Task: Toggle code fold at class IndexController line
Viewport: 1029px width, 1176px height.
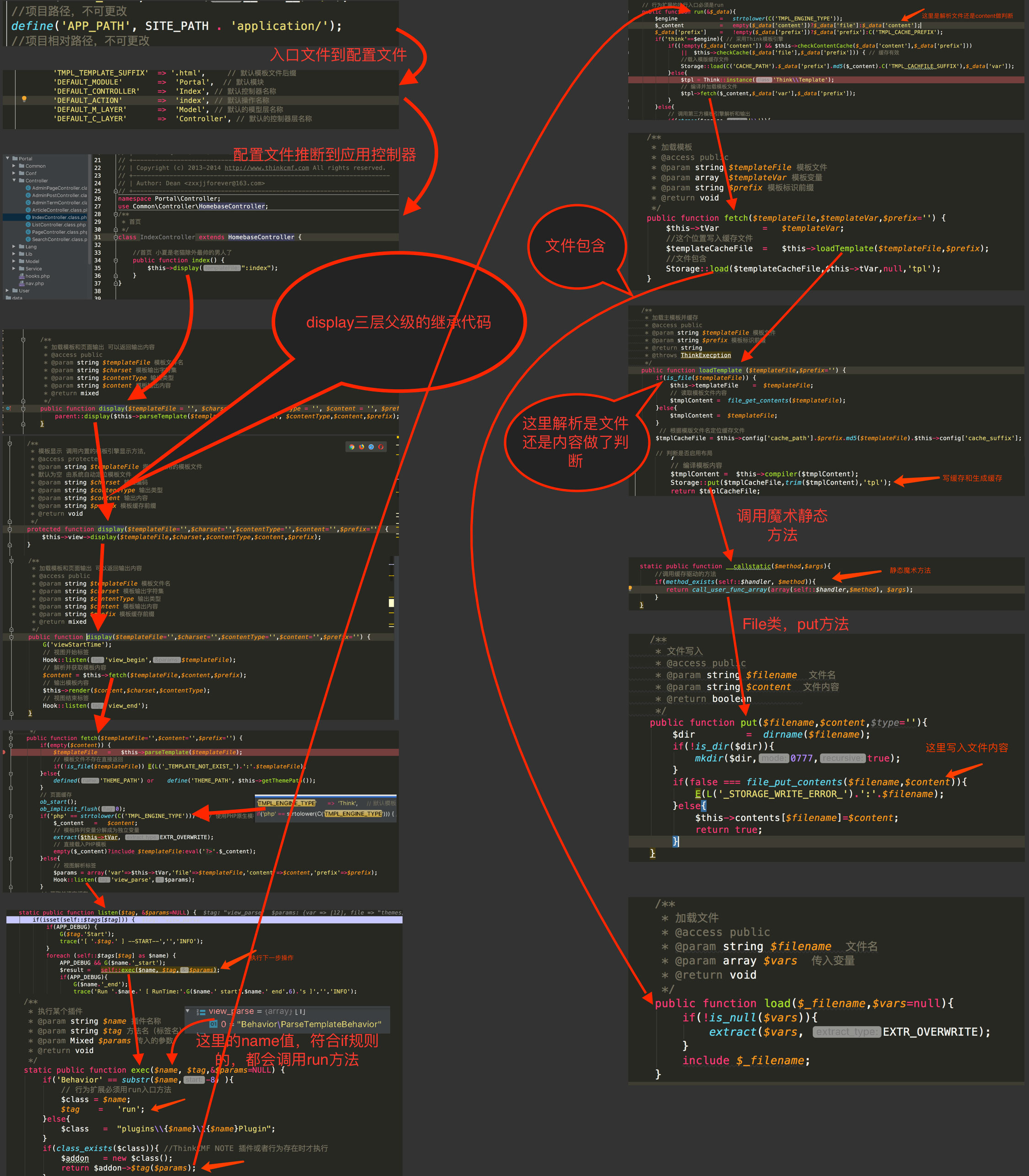Action: click(x=116, y=238)
